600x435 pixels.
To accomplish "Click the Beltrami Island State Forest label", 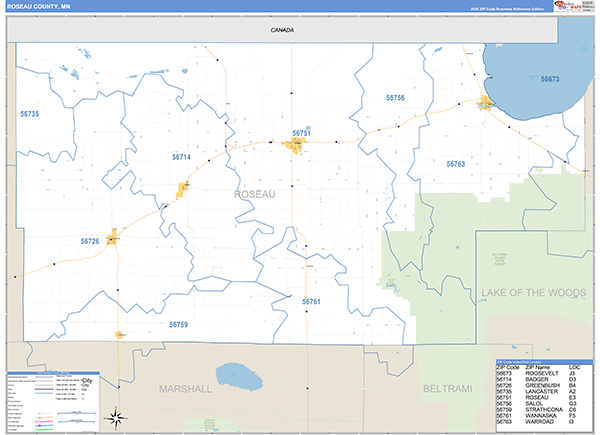I will click(500, 259).
